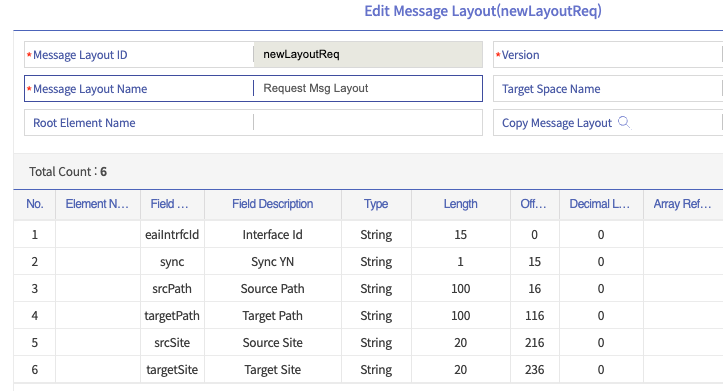
Task: Click the Root Element Name input field
Action: [367, 123]
